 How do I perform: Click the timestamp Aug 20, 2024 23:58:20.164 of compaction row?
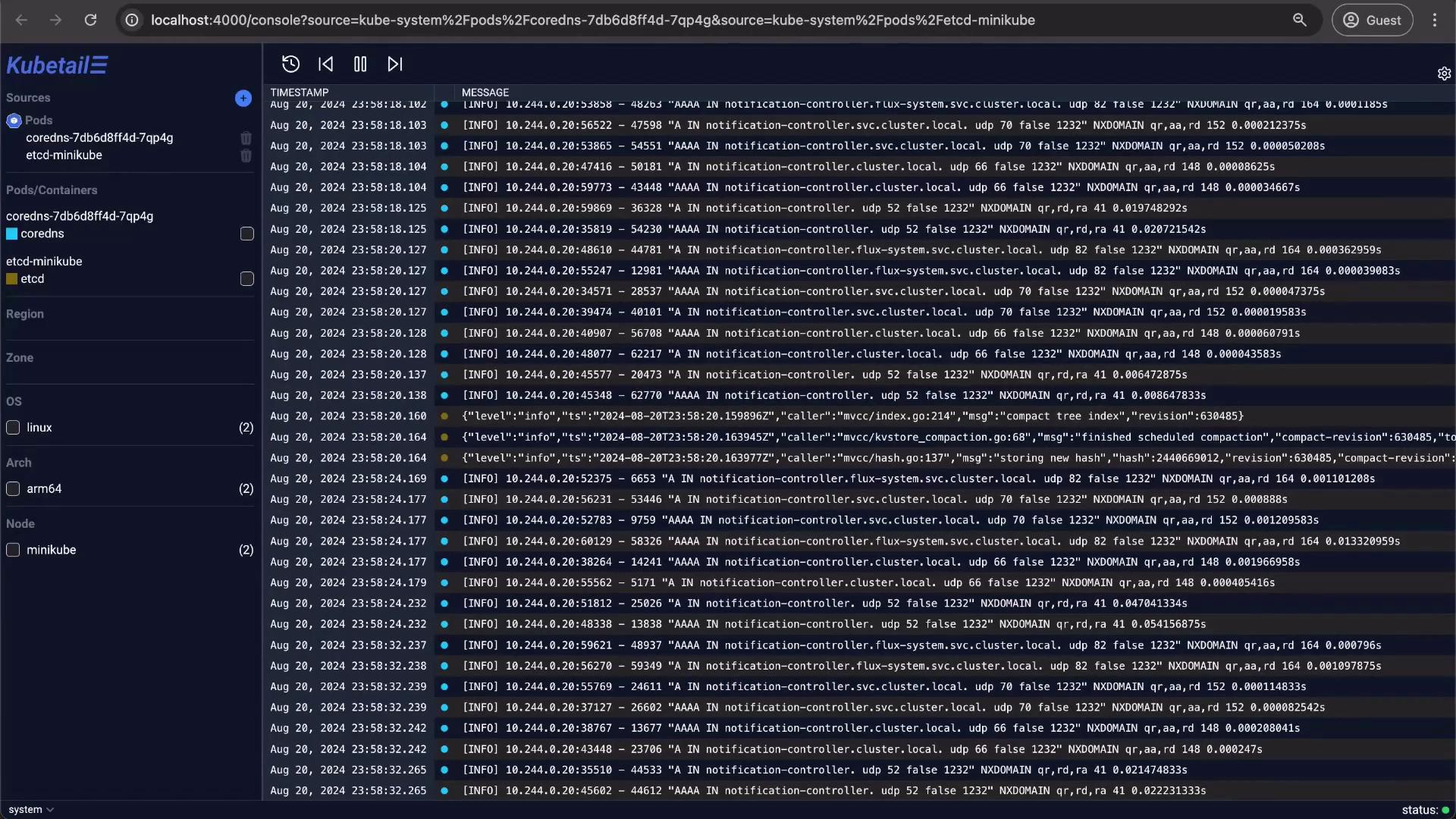point(348,438)
